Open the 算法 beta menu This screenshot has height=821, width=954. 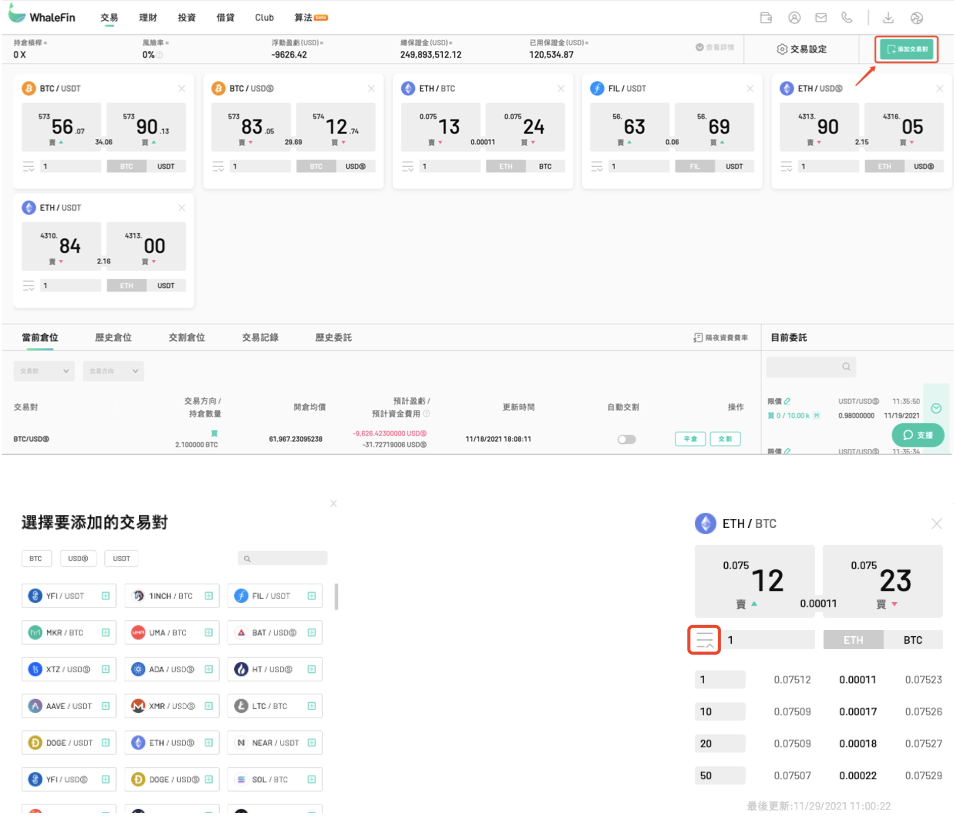(x=311, y=18)
